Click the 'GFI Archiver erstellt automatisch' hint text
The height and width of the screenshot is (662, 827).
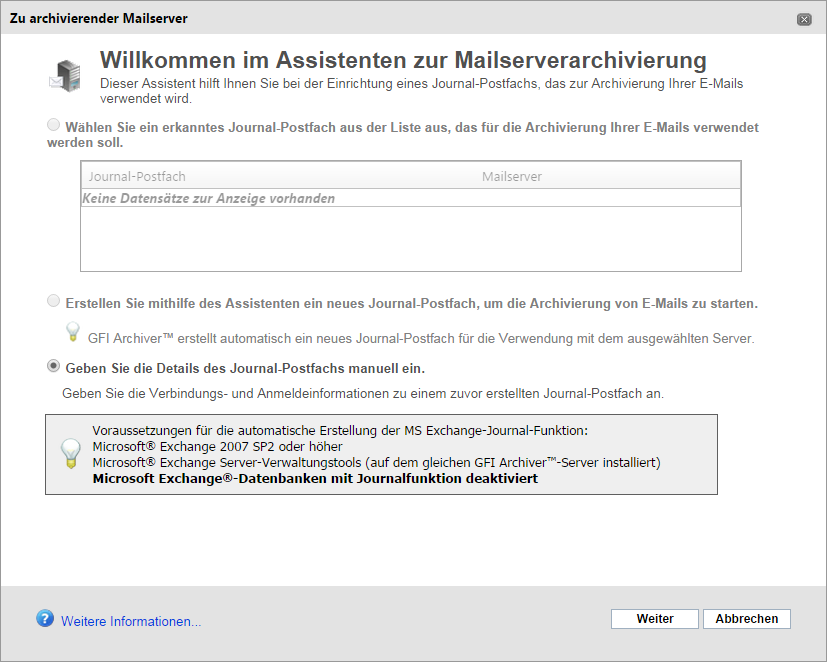[x=421, y=339]
